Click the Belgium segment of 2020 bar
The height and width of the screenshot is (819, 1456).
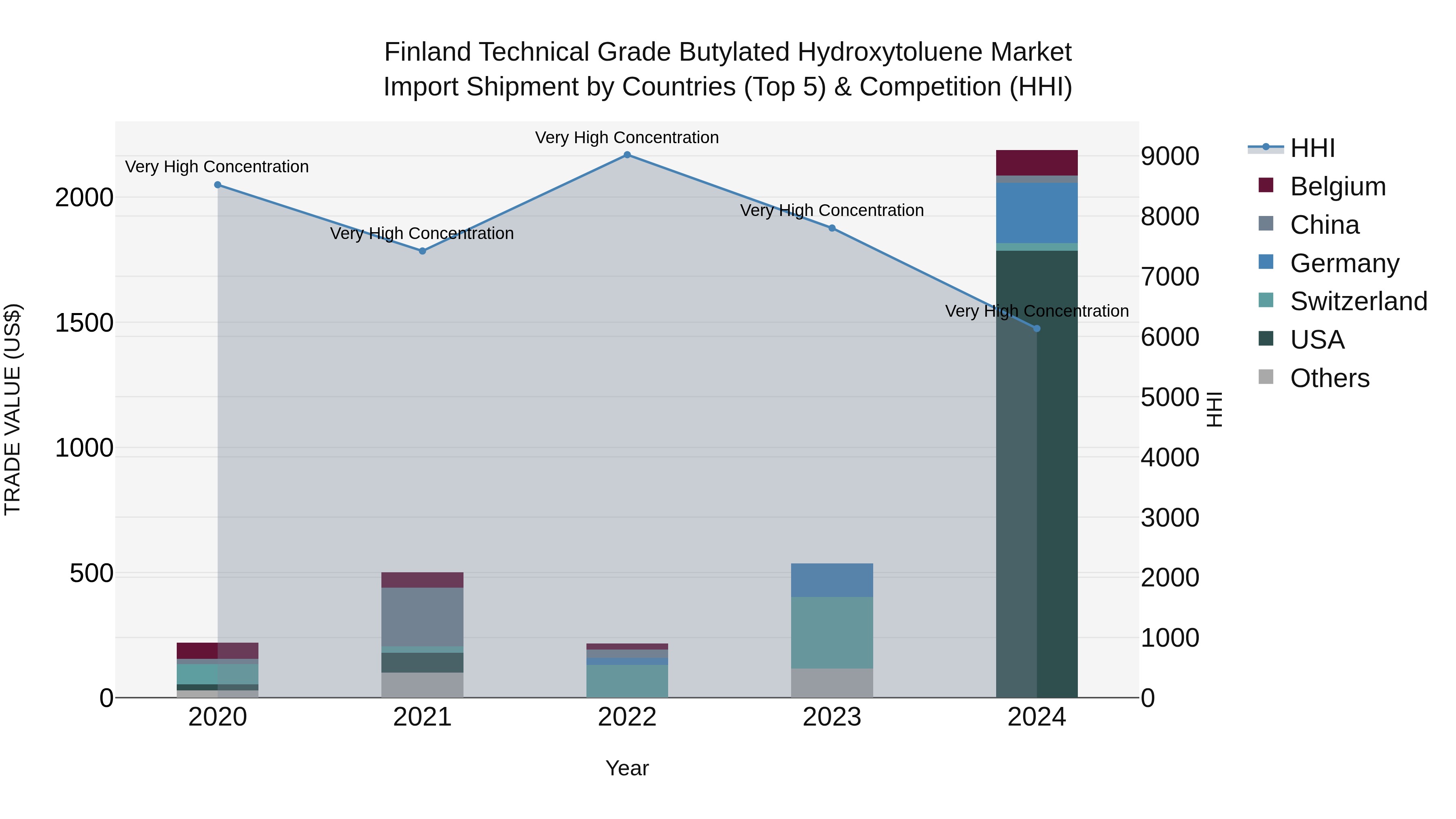pyautogui.click(x=218, y=651)
